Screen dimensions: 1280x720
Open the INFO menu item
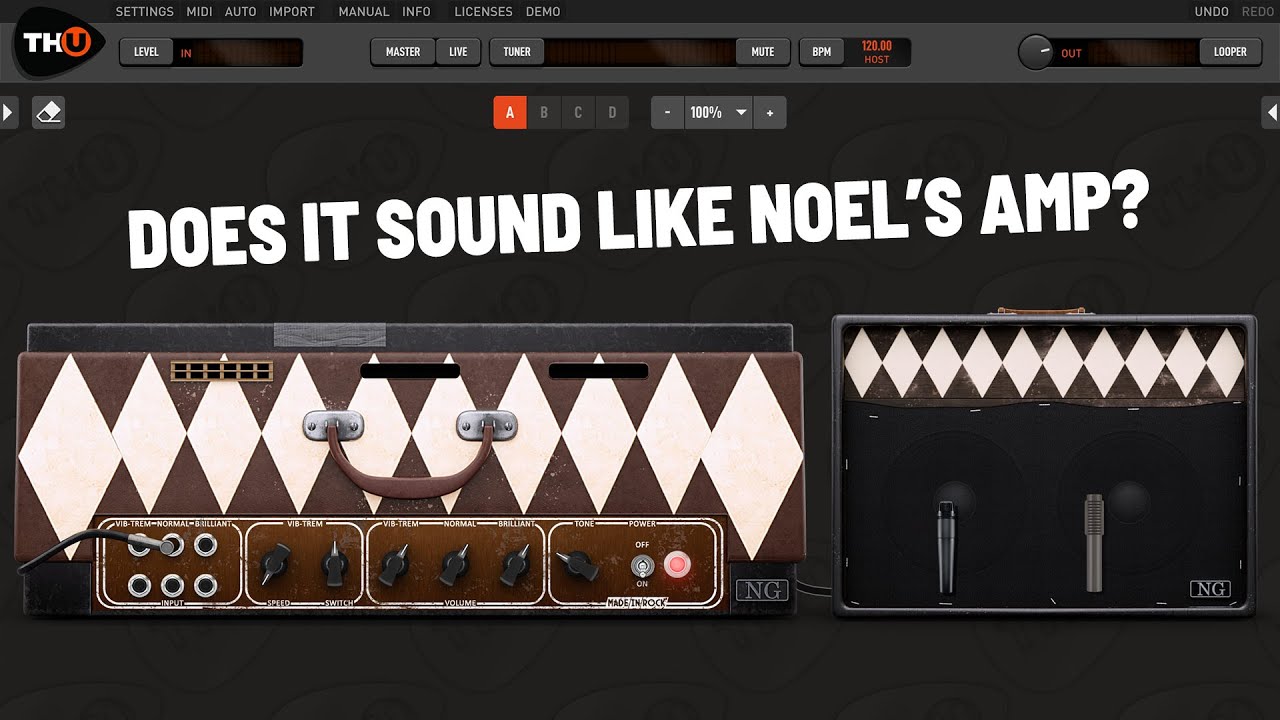[416, 12]
